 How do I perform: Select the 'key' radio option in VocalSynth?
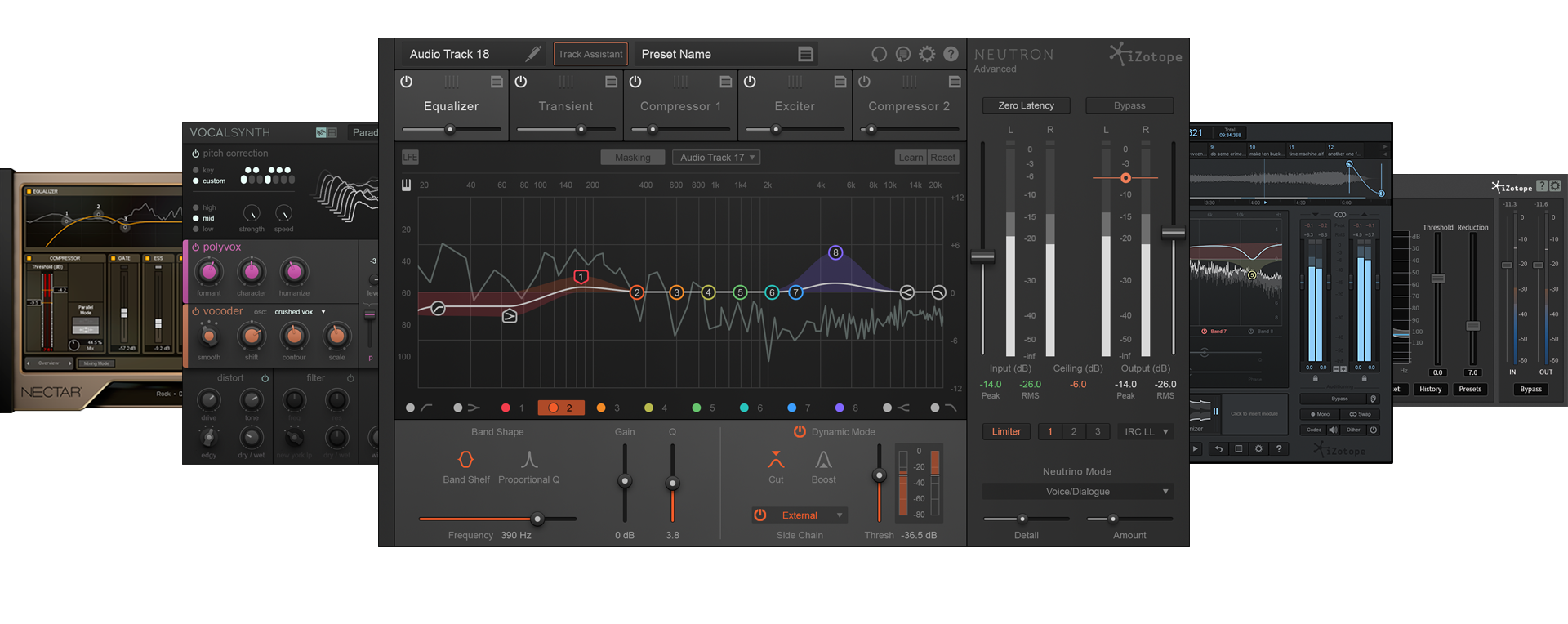point(196,170)
